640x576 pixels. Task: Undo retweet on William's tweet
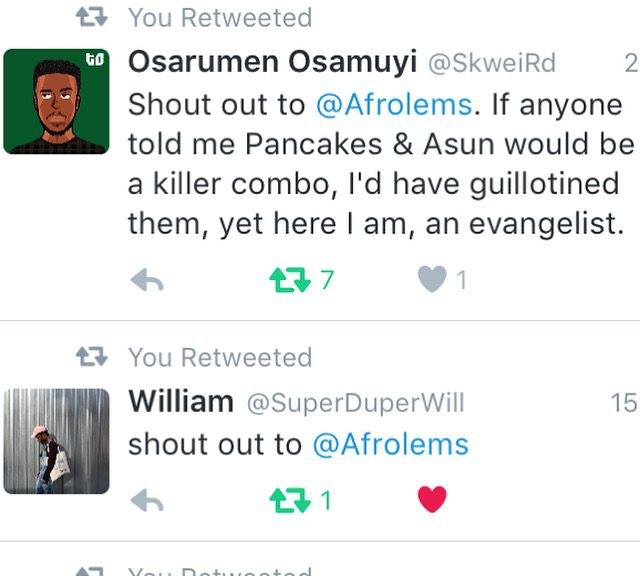290,500
